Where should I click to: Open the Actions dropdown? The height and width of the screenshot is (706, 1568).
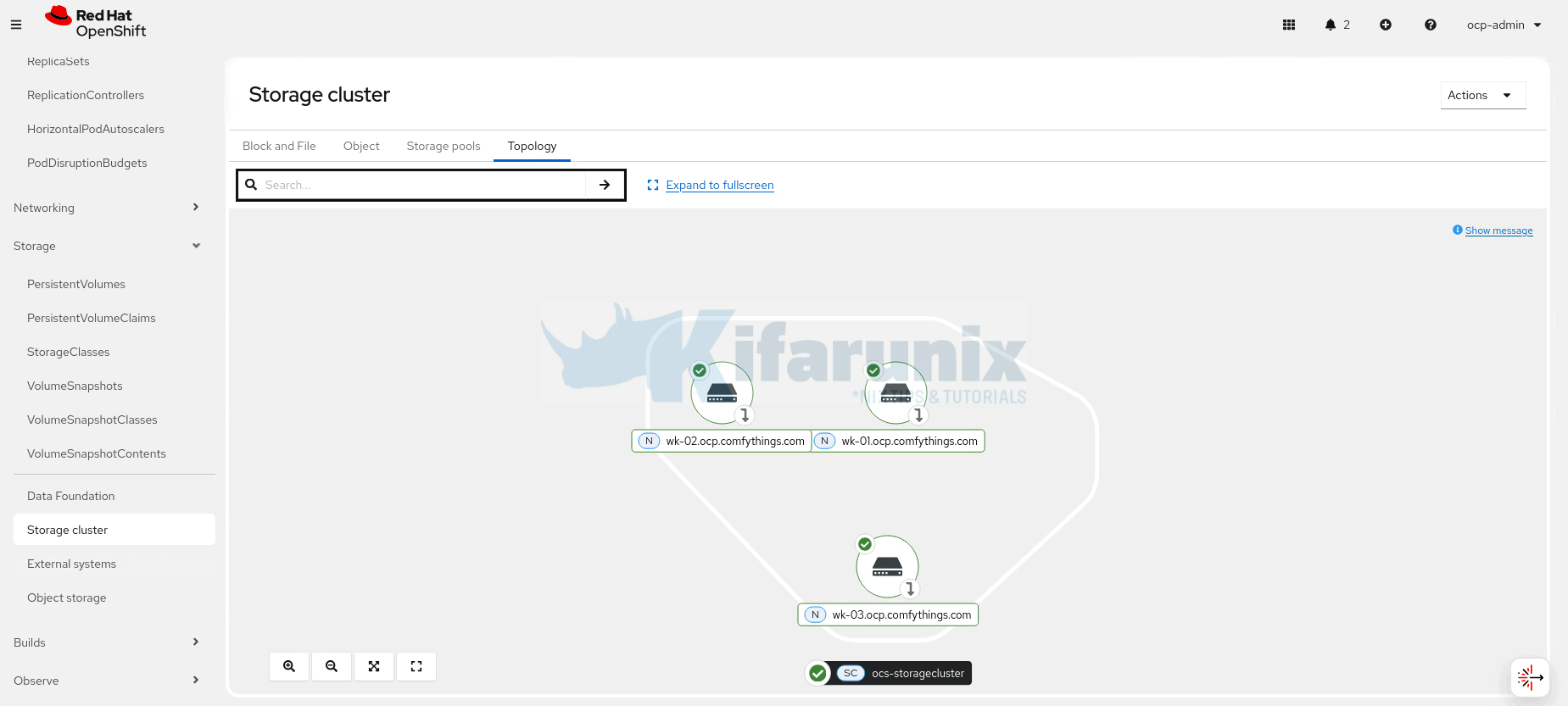(x=1483, y=95)
